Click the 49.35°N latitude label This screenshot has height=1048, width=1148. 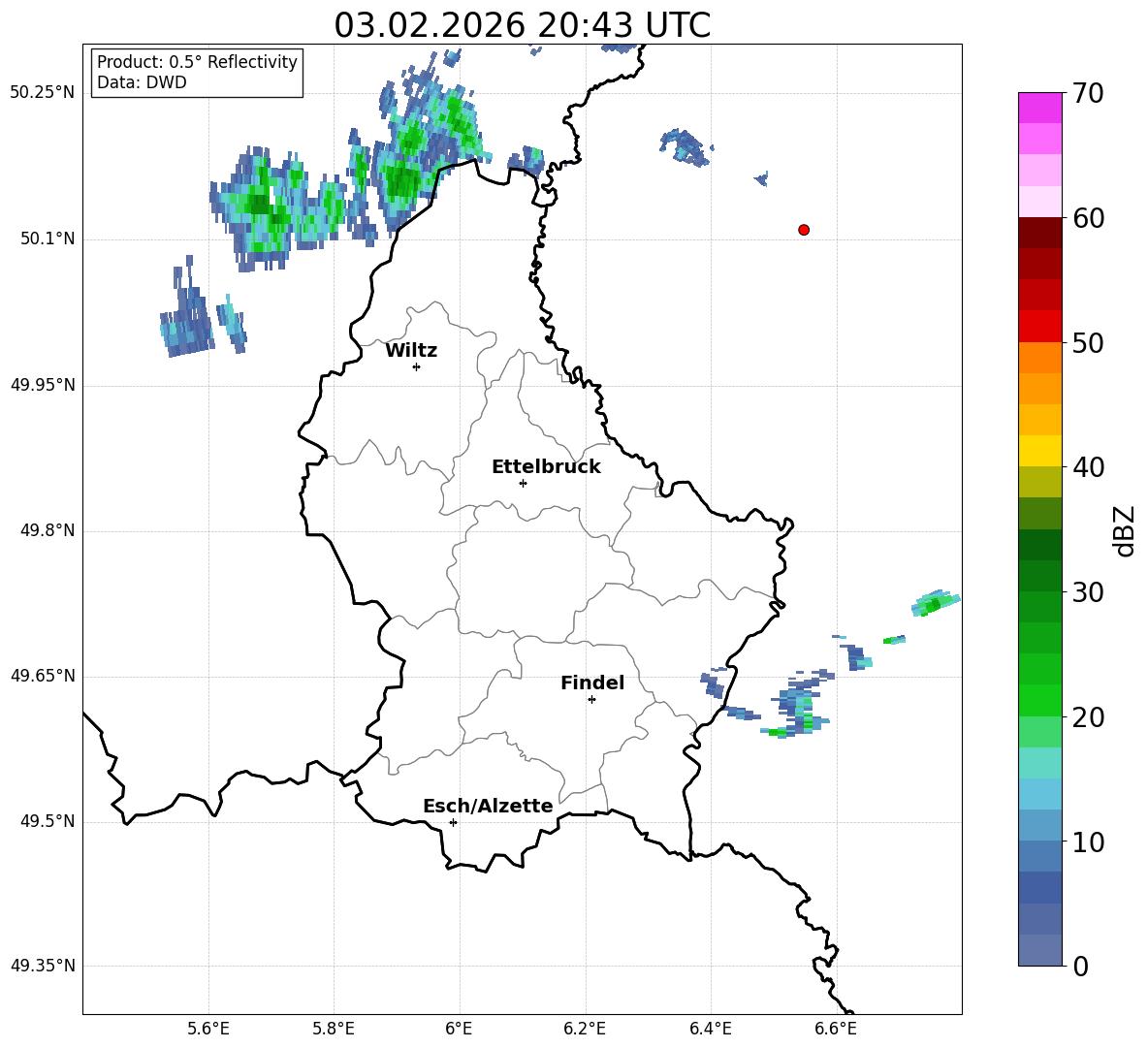pos(43,966)
